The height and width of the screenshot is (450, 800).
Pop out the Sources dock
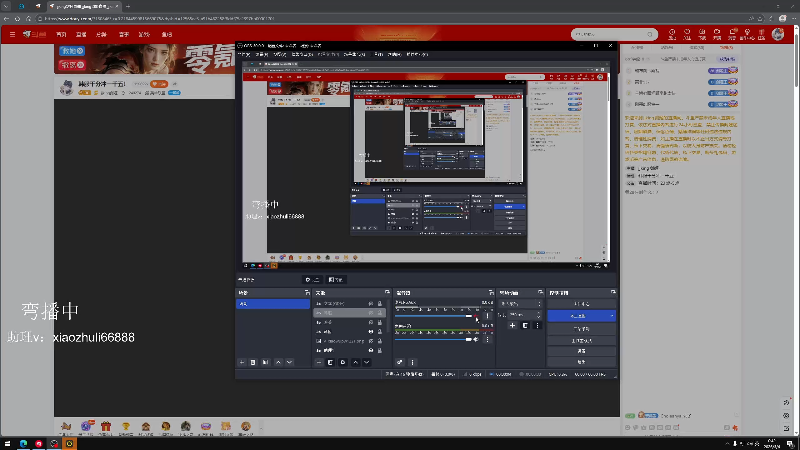[x=387, y=292]
